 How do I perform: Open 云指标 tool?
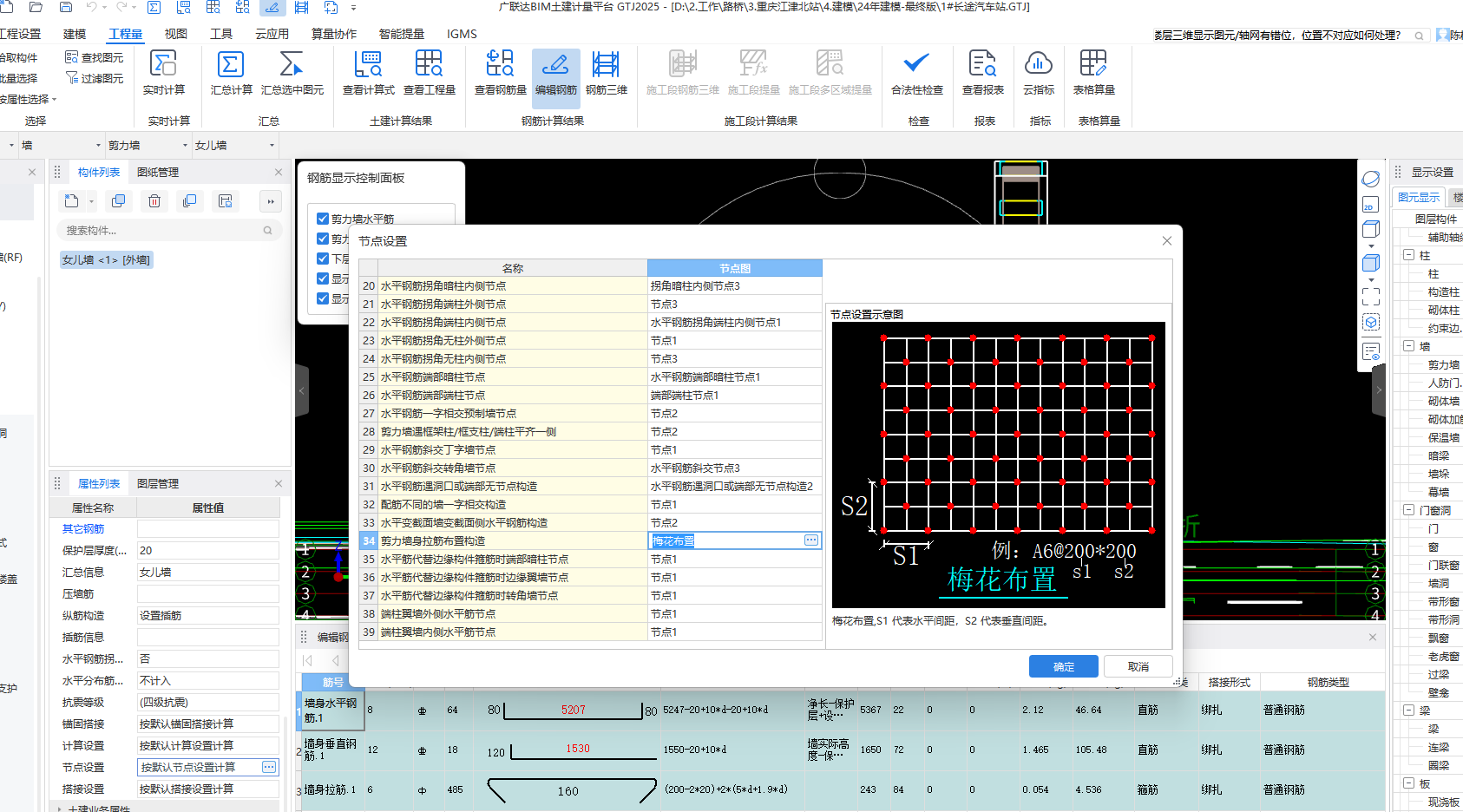tap(1039, 73)
